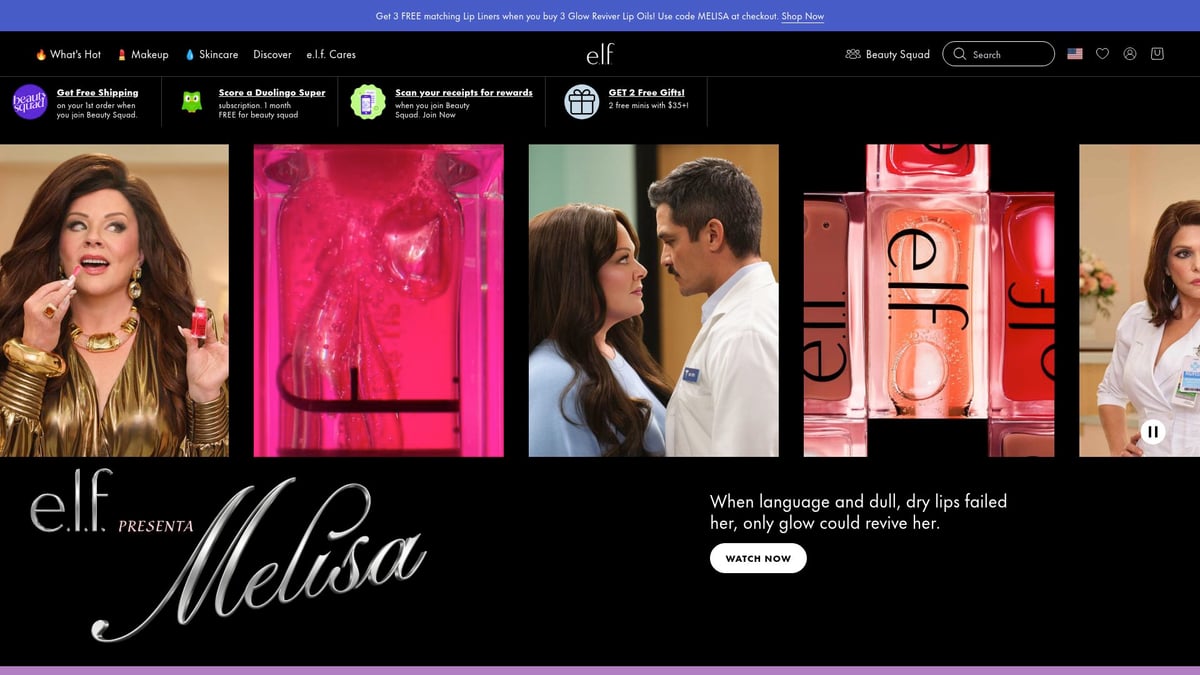This screenshot has width=1200, height=675.
Task: Expand the Skincare navigation menu
Action: point(212,55)
